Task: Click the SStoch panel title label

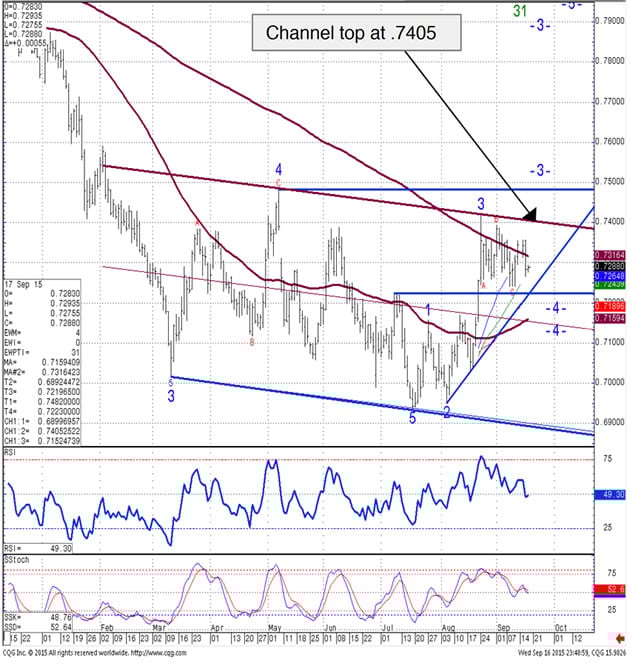Action: [17, 553]
